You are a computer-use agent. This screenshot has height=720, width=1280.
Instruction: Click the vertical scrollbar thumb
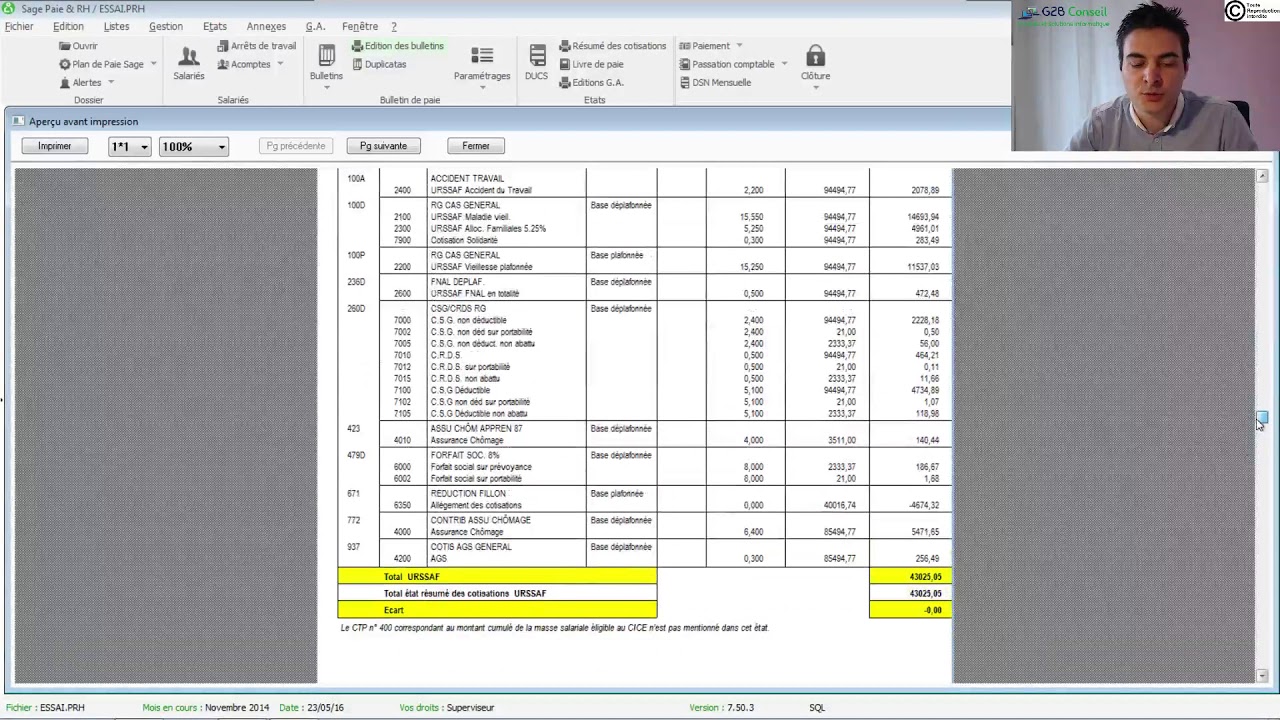click(x=1262, y=418)
